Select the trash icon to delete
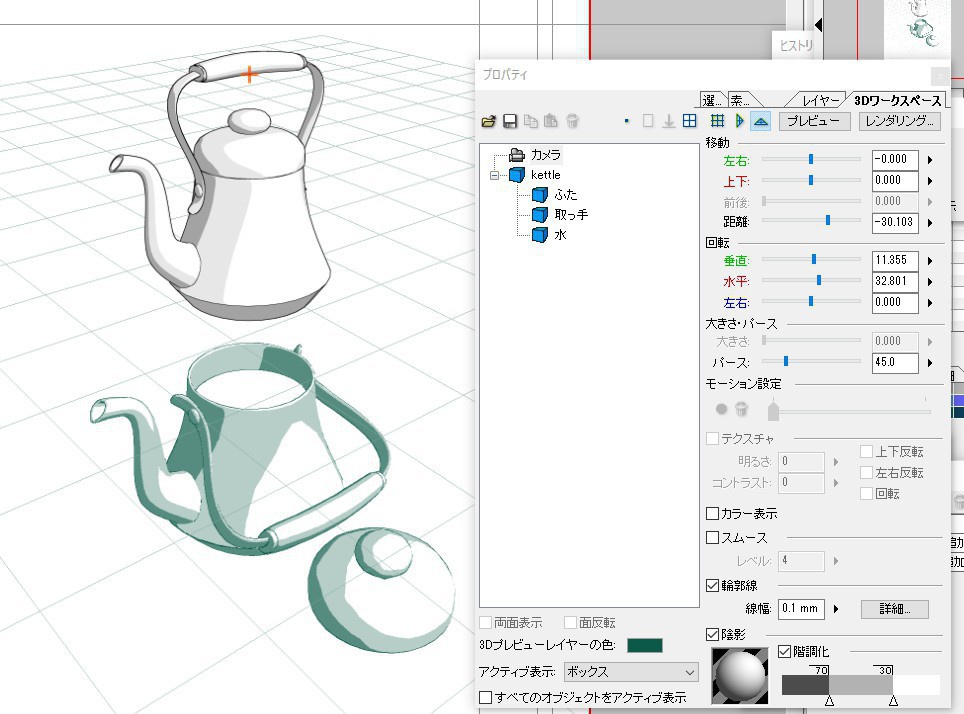 (x=571, y=121)
